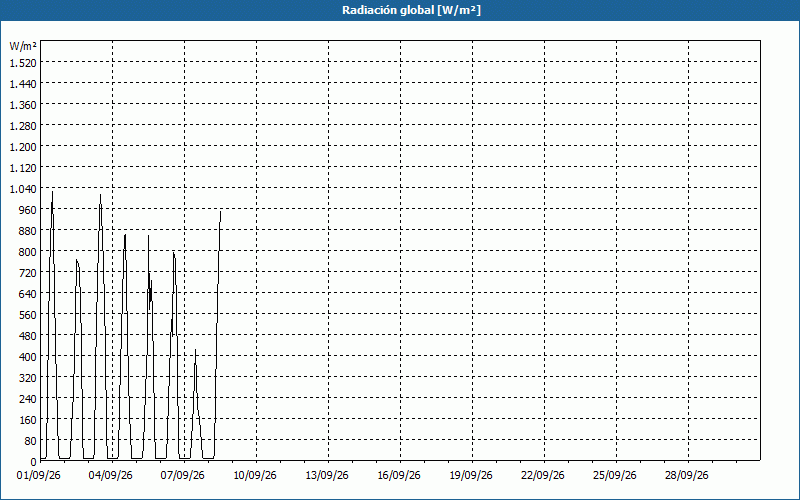Click the 400 y-axis value
The height and width of the screenshot is (500, 800).
click(x=27, y=357)
